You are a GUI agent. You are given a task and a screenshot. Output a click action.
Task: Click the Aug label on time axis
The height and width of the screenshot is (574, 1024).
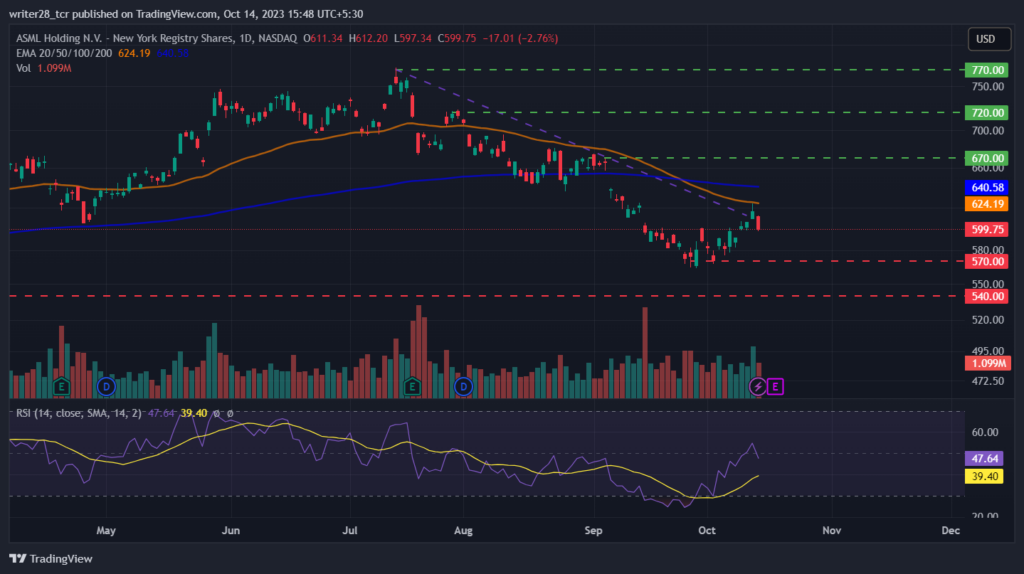pyautogui.click(x=463, y=530)
